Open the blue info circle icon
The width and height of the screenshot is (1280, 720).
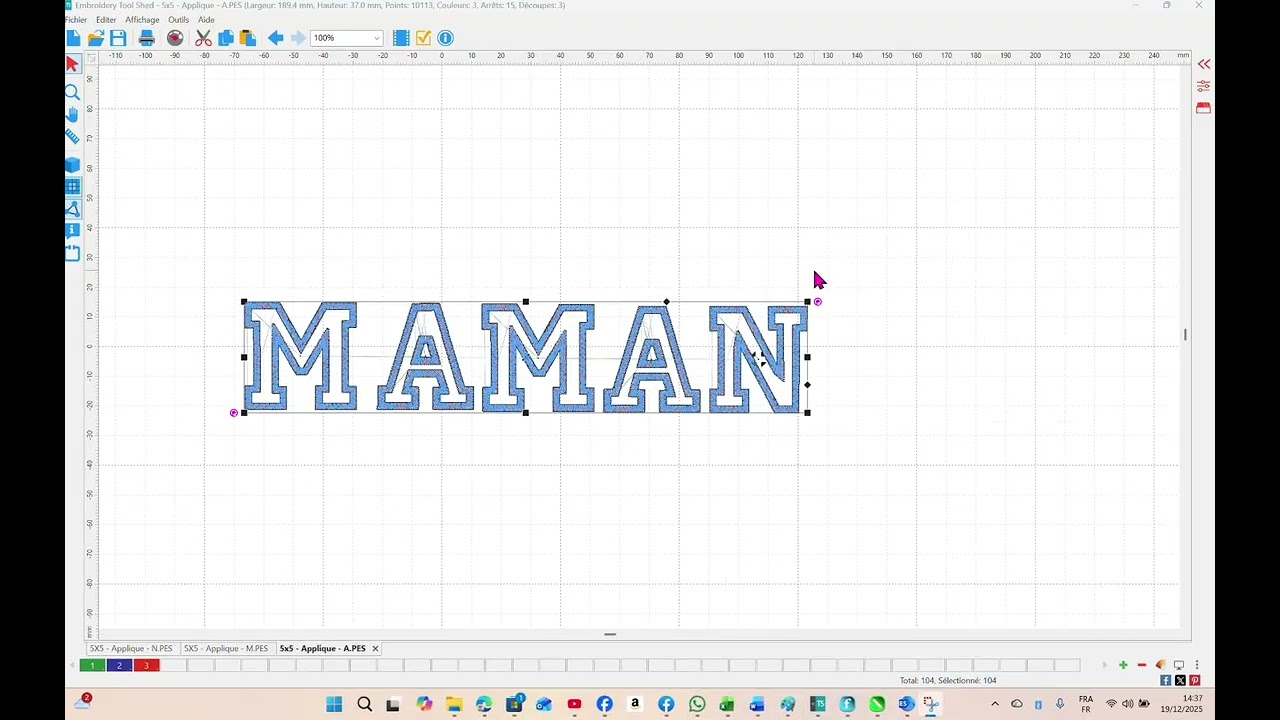point(446,38)
